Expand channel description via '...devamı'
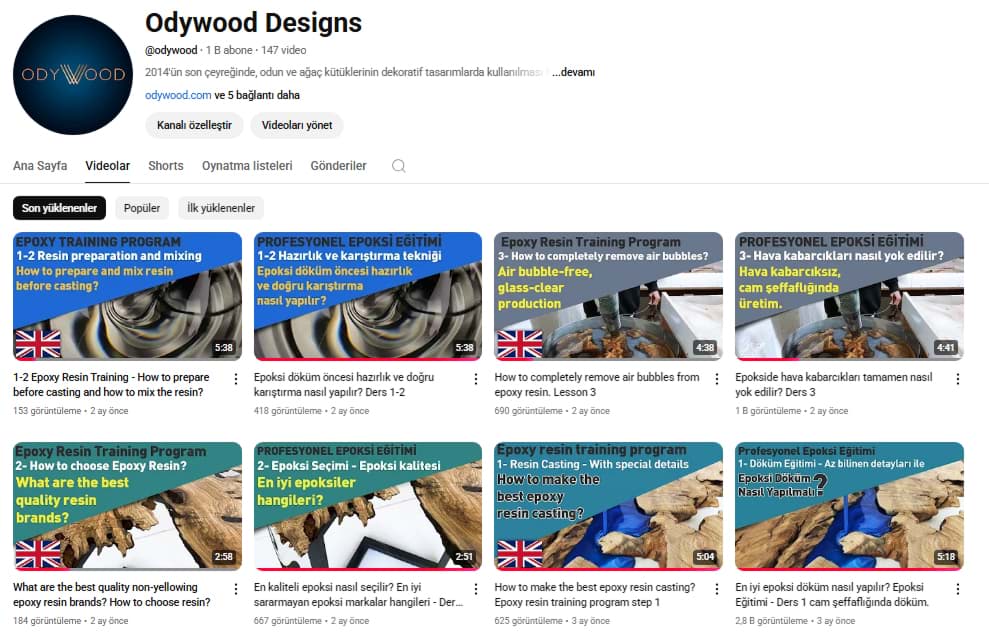989x635 pixels. click(573, 72)
